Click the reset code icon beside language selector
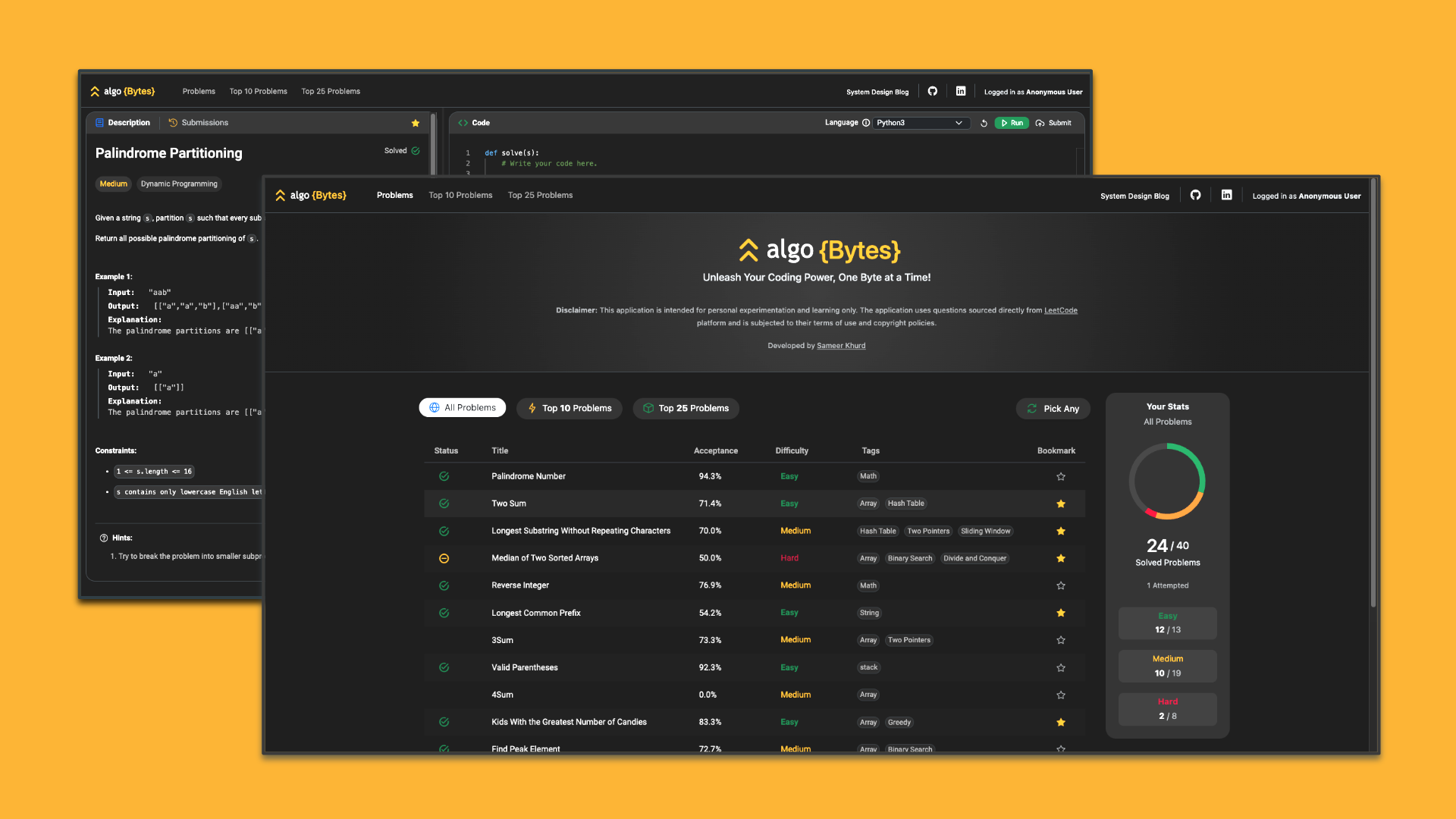 tap(984, 123)
